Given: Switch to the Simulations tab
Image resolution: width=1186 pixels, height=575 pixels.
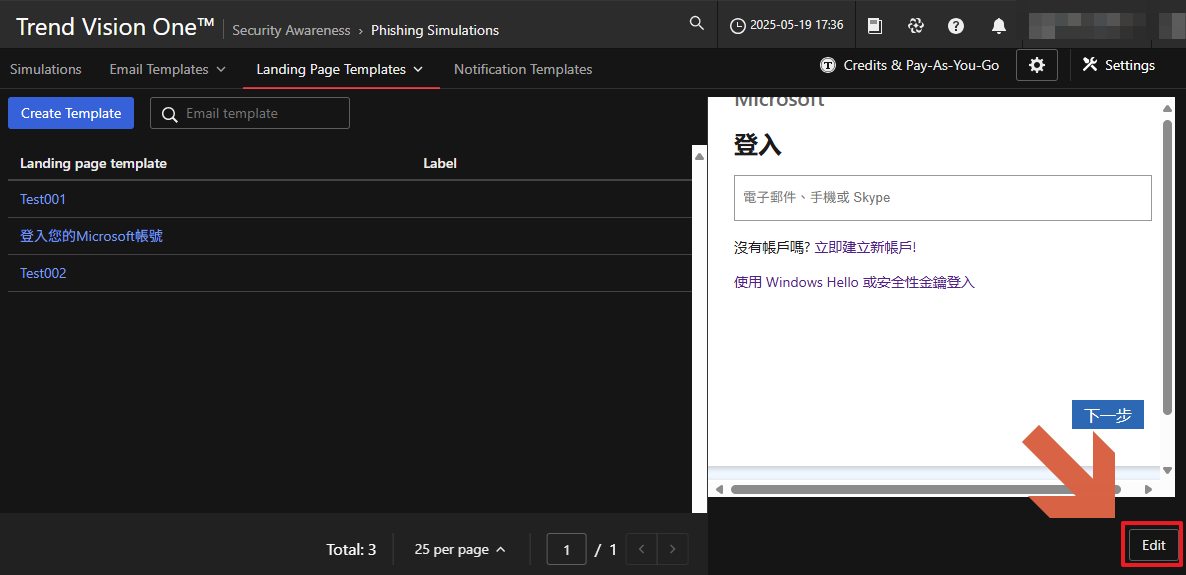Looking at the screenshot, I should click(x=46, y=69).
